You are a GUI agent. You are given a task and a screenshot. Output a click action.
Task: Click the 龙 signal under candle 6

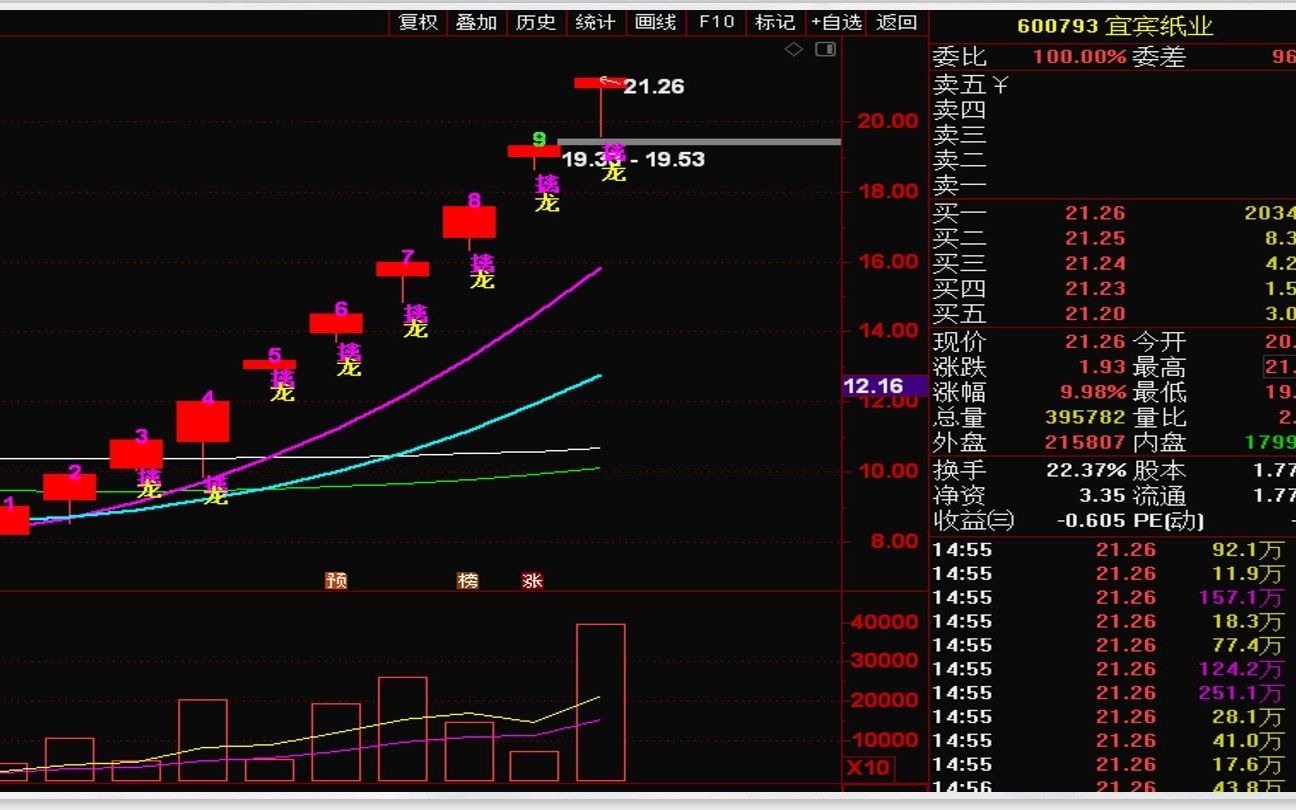(x=349, y=368)
